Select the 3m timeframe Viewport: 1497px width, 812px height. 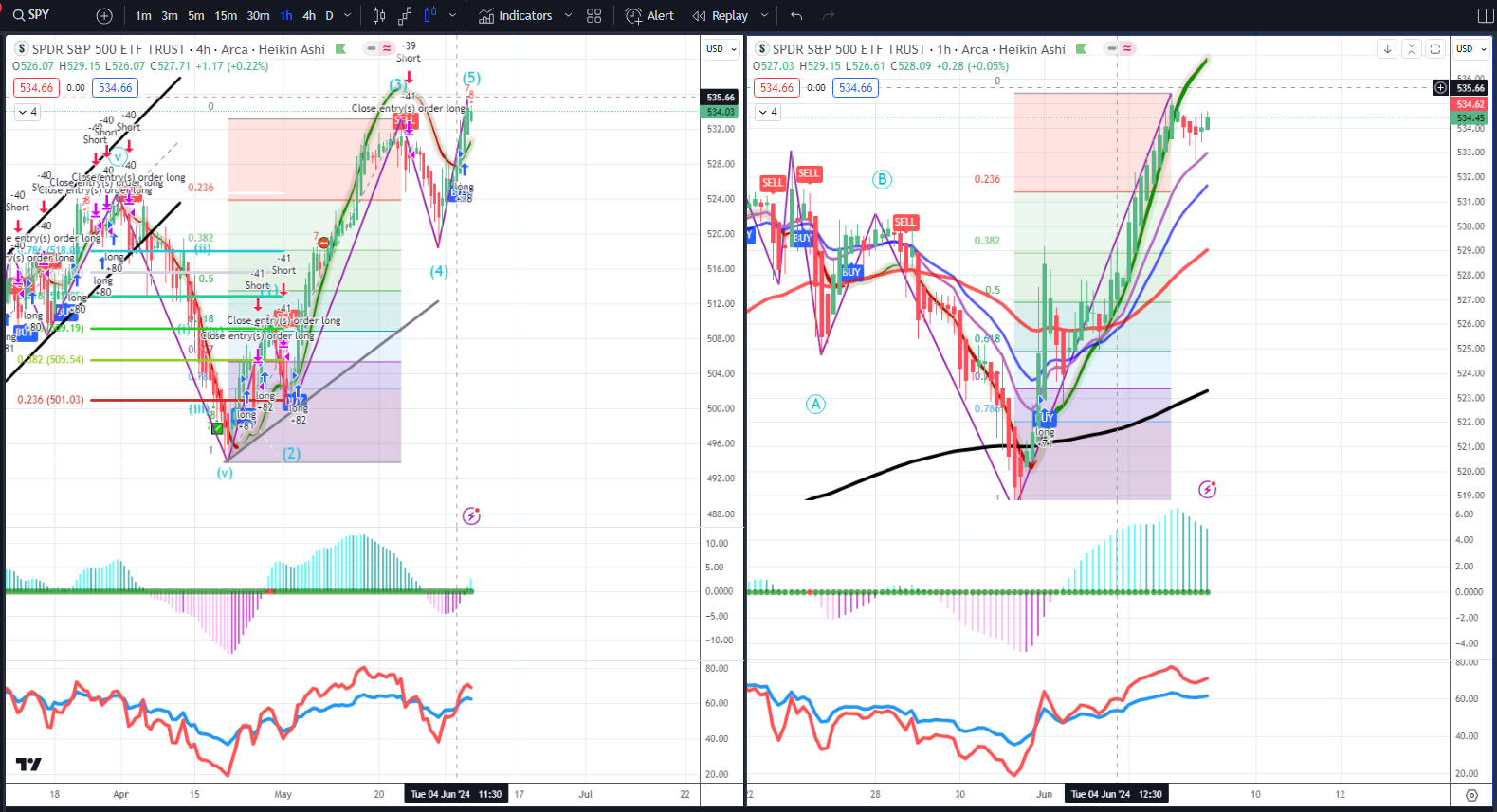[x=170, y=16]
